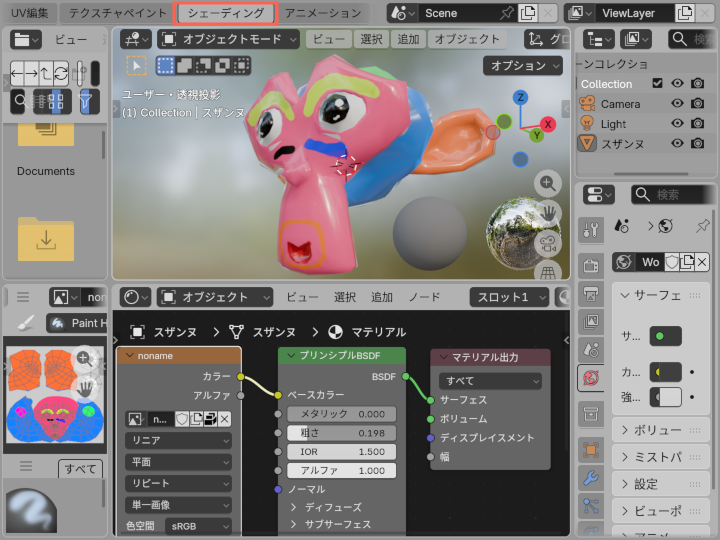Unlink the noname image with X icon
Viewport: 720px width, 540px height.
click(224, 419)
